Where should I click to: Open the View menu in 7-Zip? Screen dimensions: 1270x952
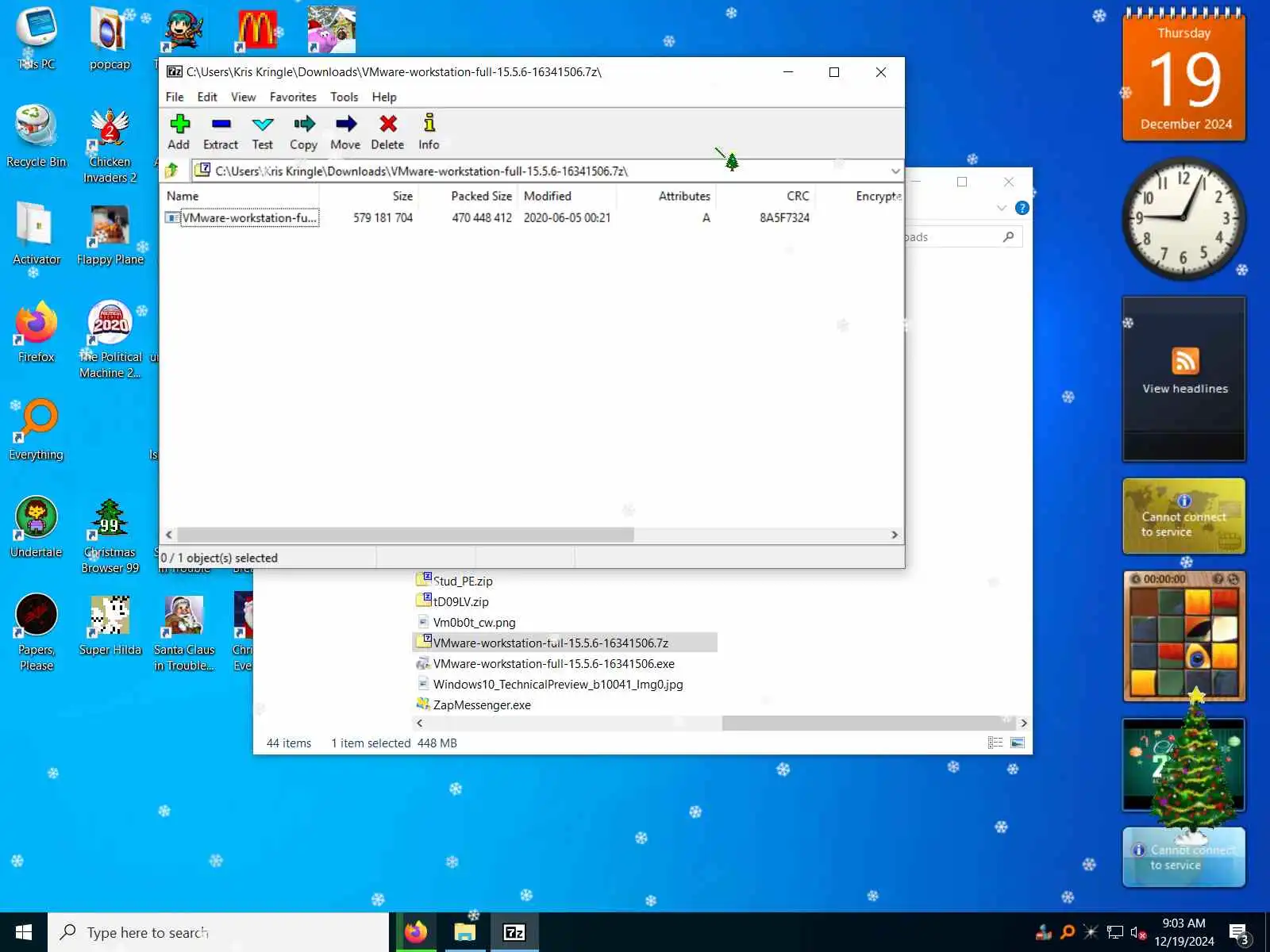(x=244, y=97)
